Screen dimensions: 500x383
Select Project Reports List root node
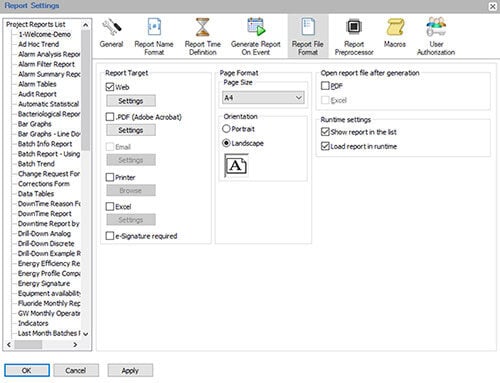[36, 24]
